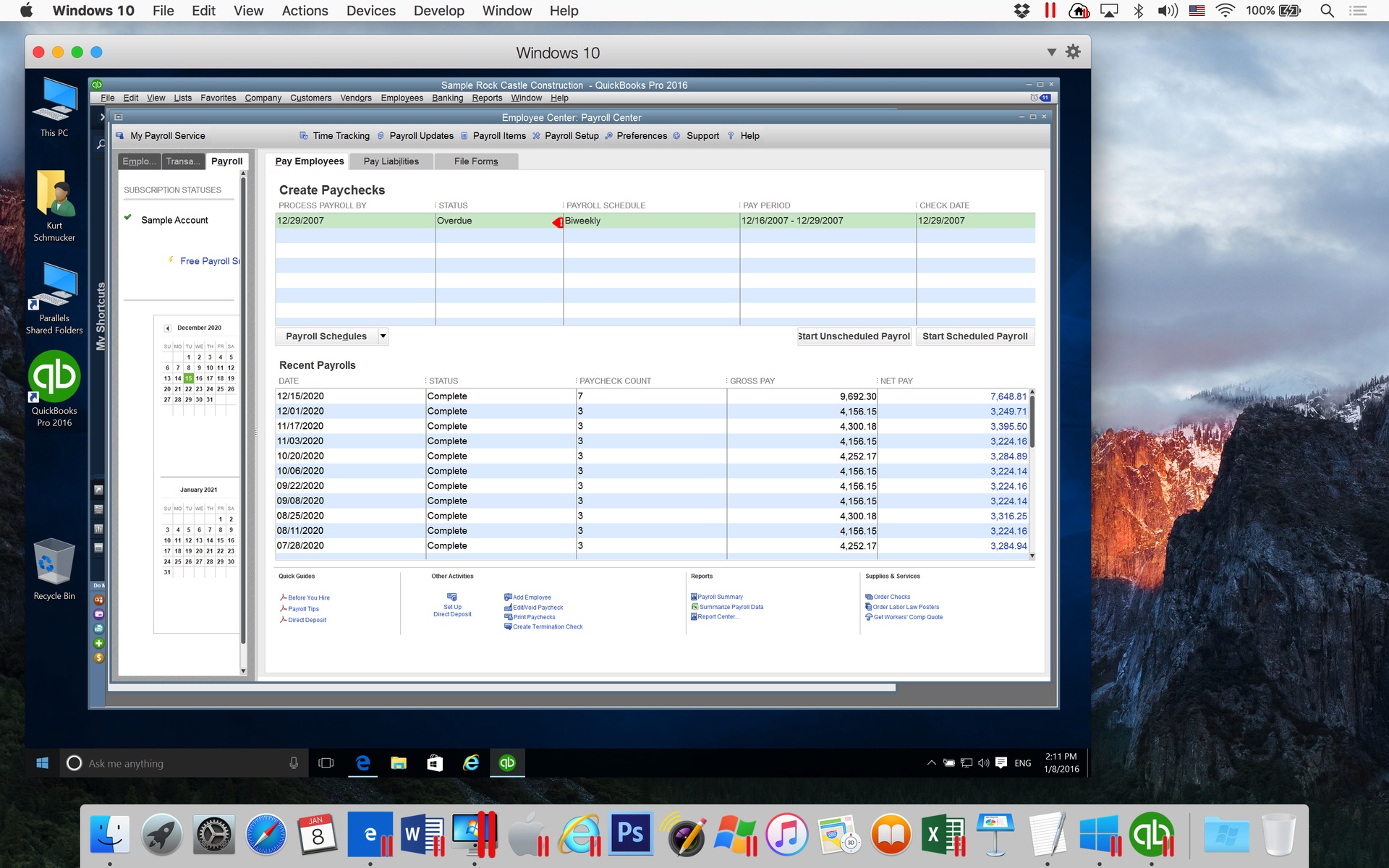Click the left panel scrollbar down arrow

coord(243,671)
